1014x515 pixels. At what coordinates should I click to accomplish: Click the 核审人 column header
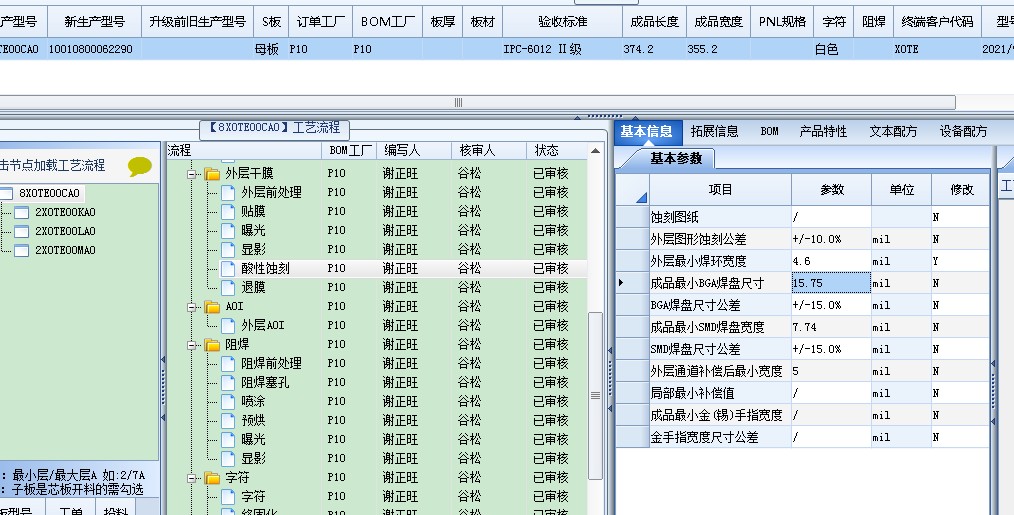click(489, 151)
